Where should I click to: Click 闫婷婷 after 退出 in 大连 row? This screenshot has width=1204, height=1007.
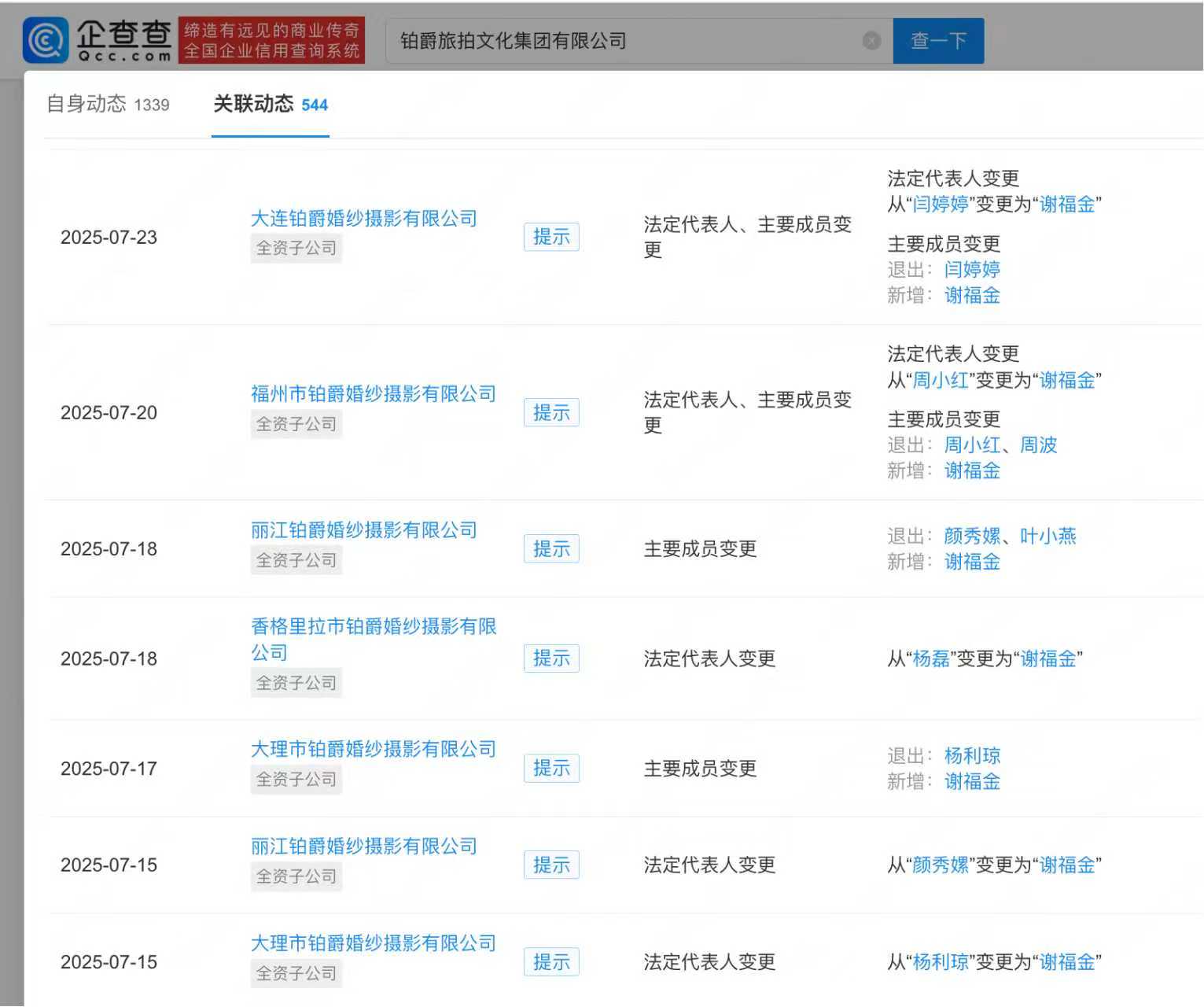click(x=972, y=269)
